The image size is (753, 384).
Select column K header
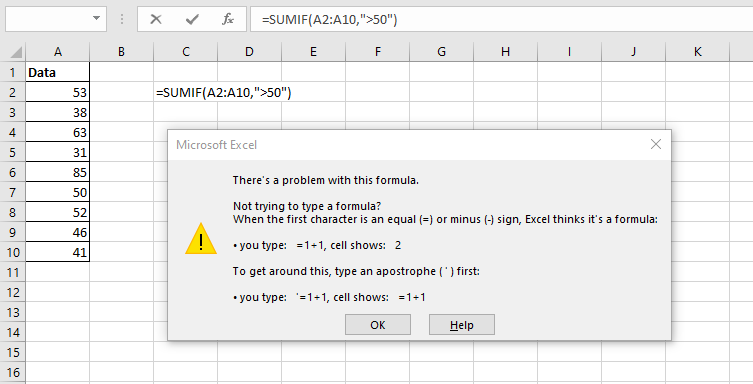click(697, 52)
